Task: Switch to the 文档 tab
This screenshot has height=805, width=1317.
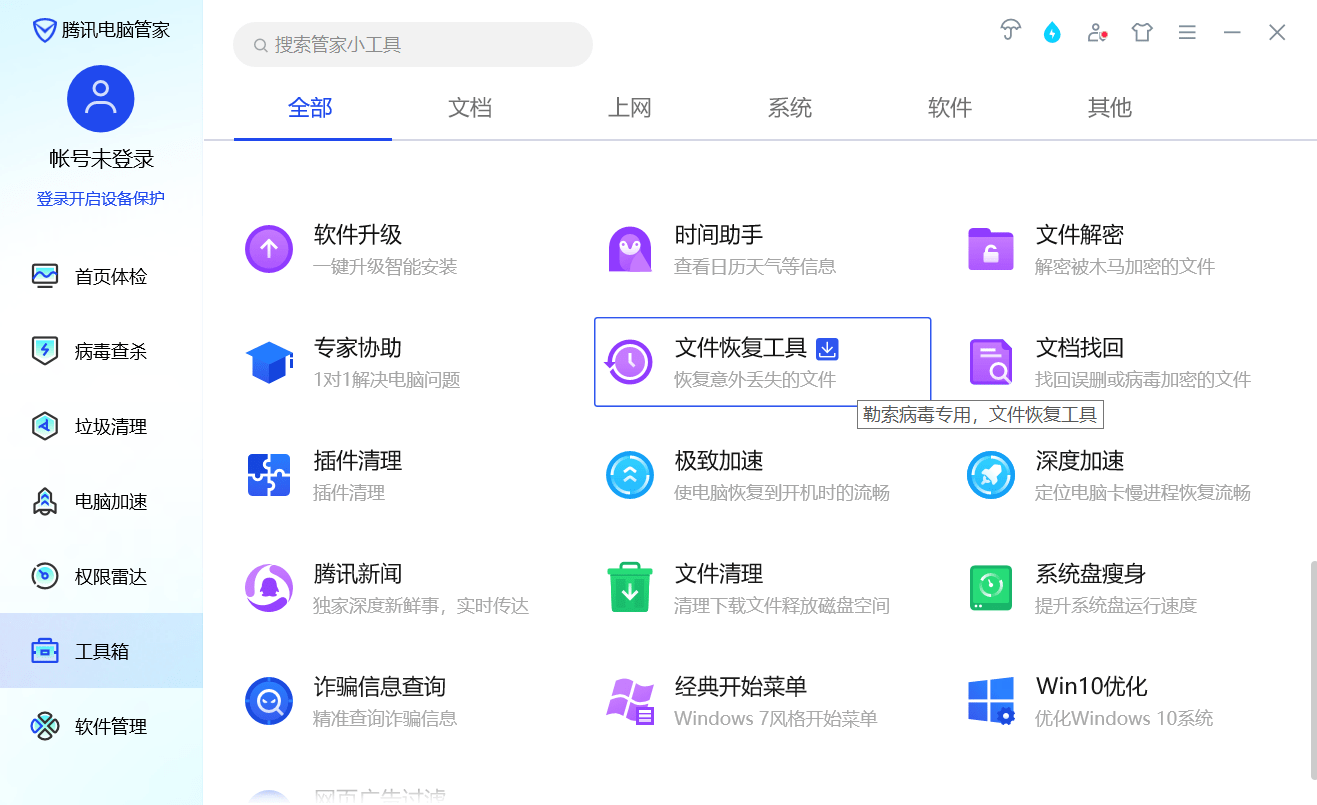Action: (x=470, y=108)
